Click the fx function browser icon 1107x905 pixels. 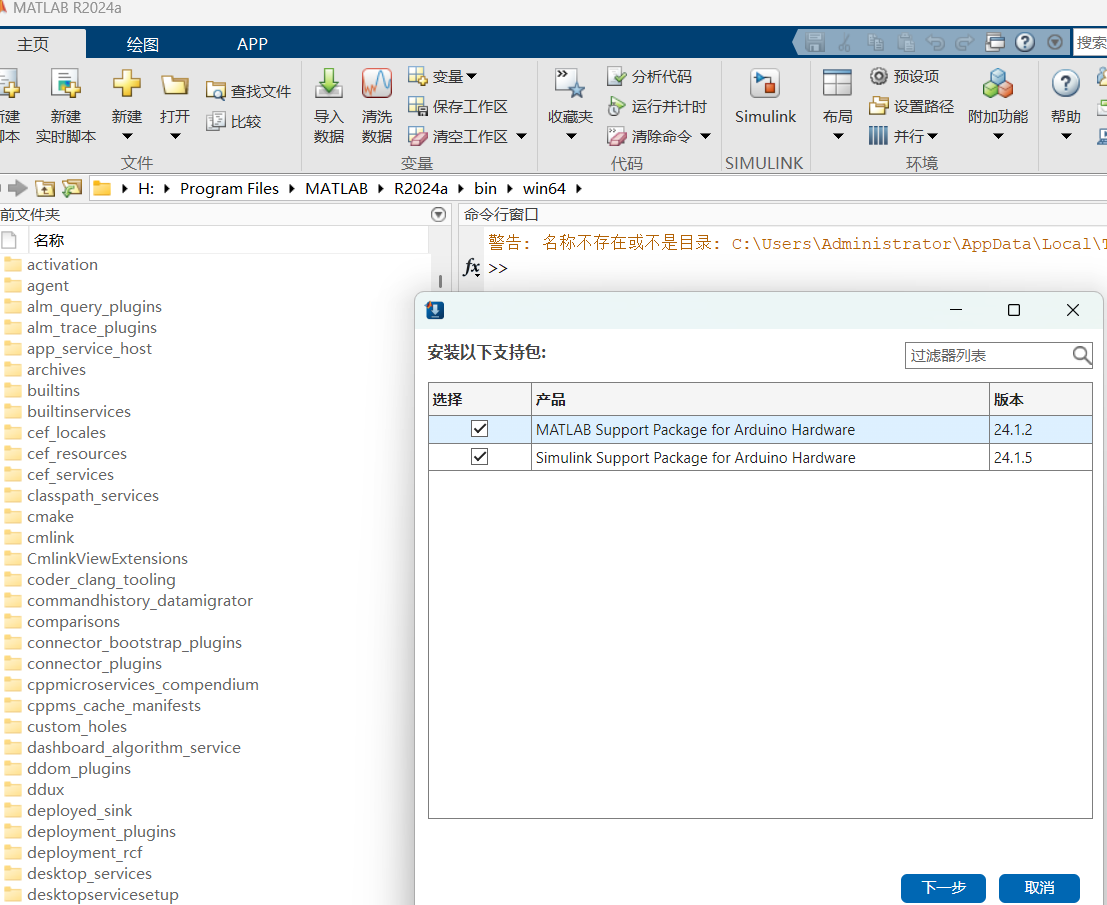[472, 268]
